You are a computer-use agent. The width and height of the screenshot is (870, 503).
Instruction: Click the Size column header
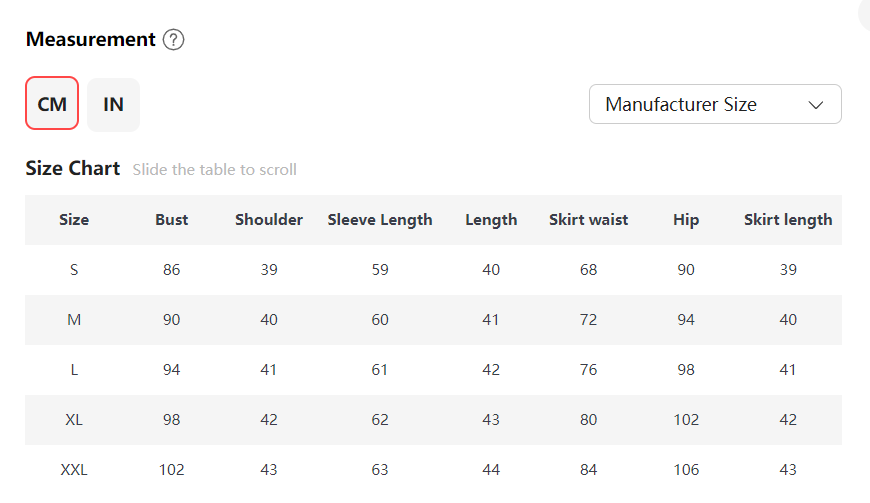click(x=74, y=220)
